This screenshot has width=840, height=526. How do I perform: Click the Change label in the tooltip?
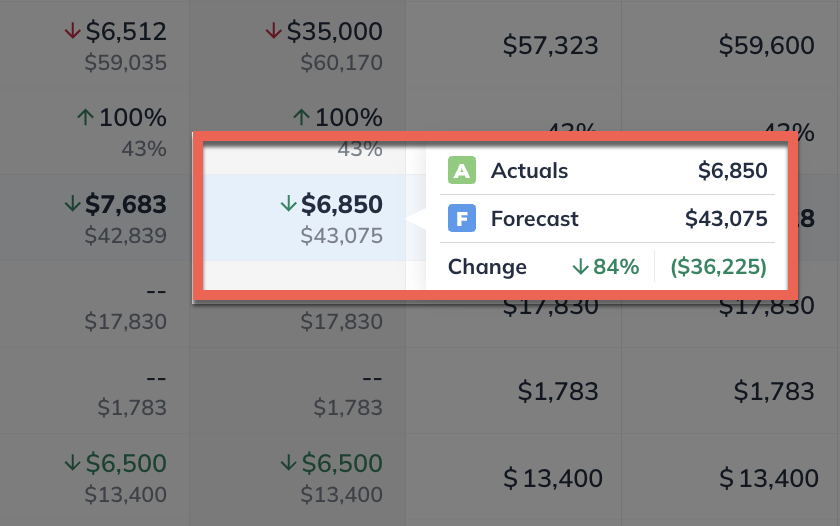click(x=487, y=267)
